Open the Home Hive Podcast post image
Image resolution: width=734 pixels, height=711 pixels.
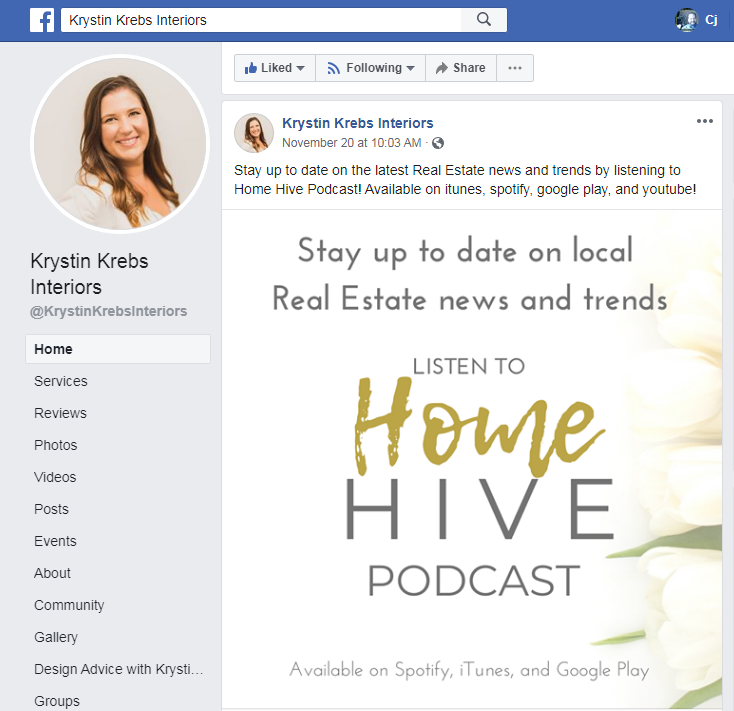[x=472, y=459]
